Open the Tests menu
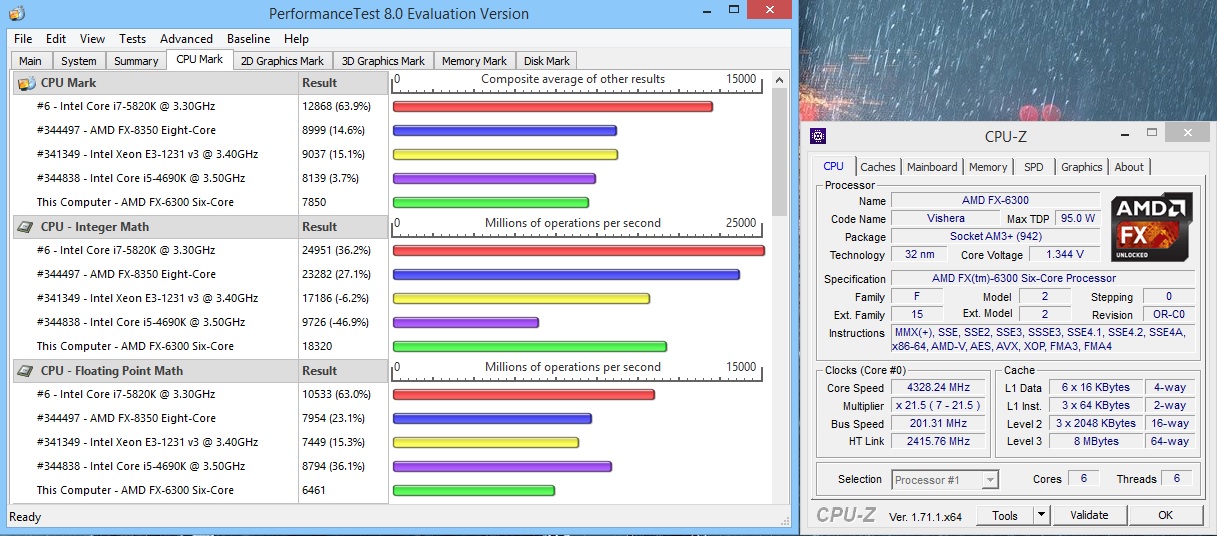This screenshot has height=536, width=1217. coord(132,39)
